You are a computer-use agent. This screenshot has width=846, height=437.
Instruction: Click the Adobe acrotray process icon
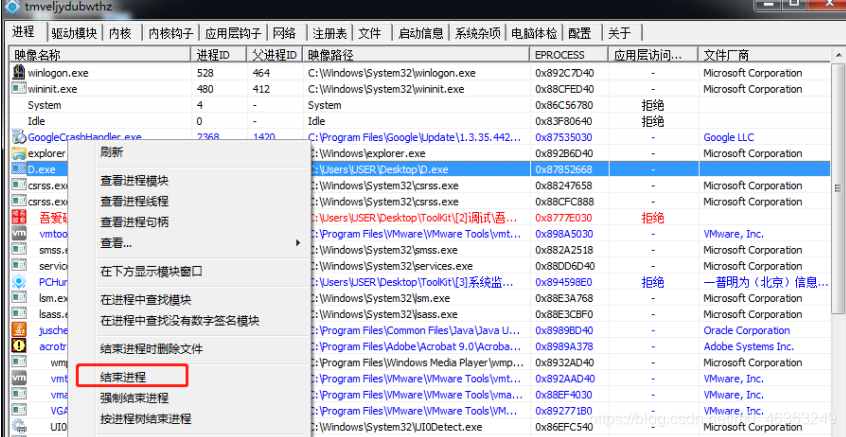pyautogui.click(x=19, y=346)
